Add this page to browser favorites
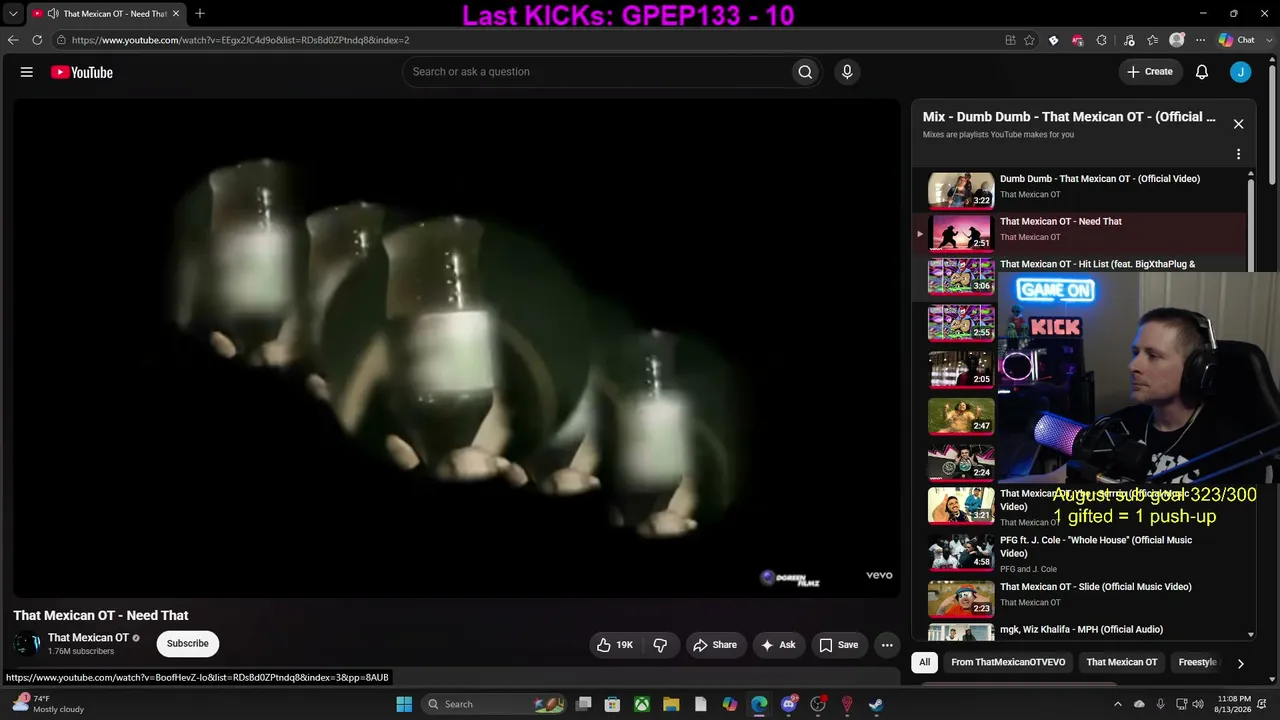Screen dimensions: 1280x720 [1029, 40]
